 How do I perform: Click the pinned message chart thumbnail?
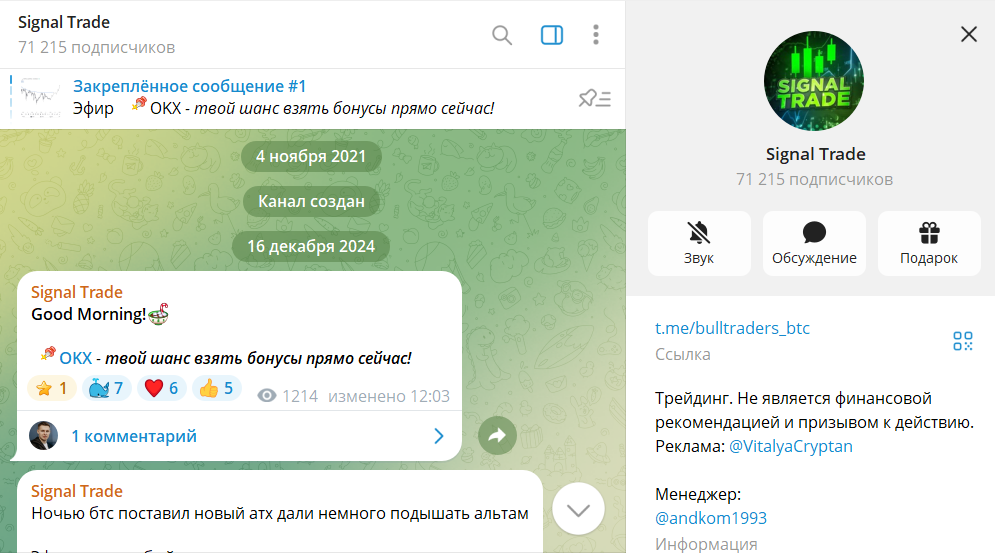(40, 98)
